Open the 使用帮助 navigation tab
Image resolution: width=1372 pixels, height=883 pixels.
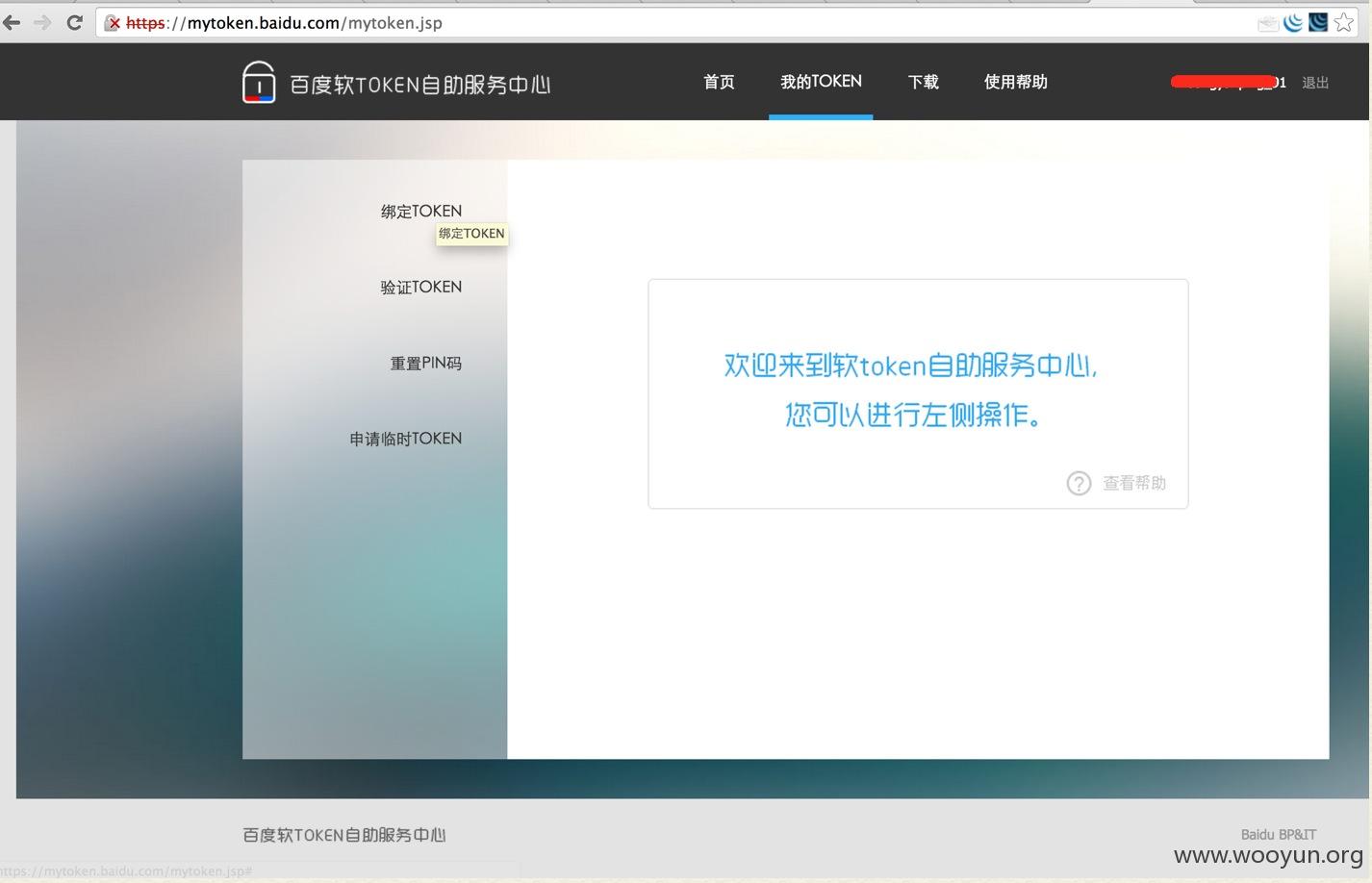1015,82
